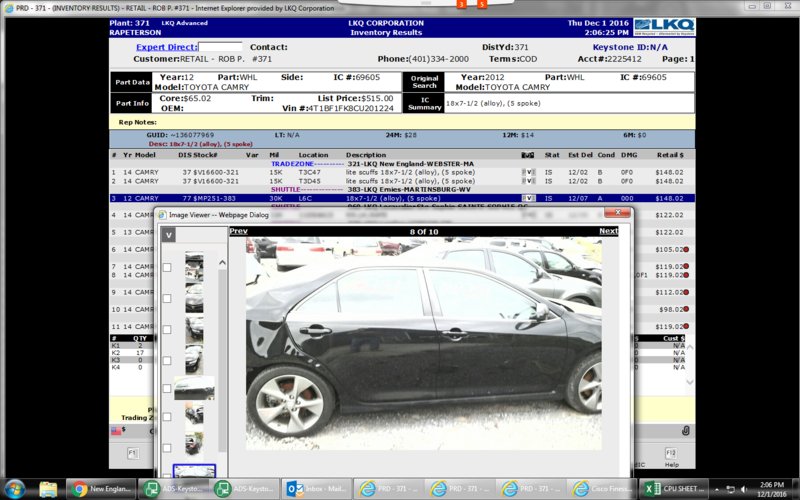
Task: Click the VIN number 4T1BF1FK8CU201224
Action: [351, 108]
